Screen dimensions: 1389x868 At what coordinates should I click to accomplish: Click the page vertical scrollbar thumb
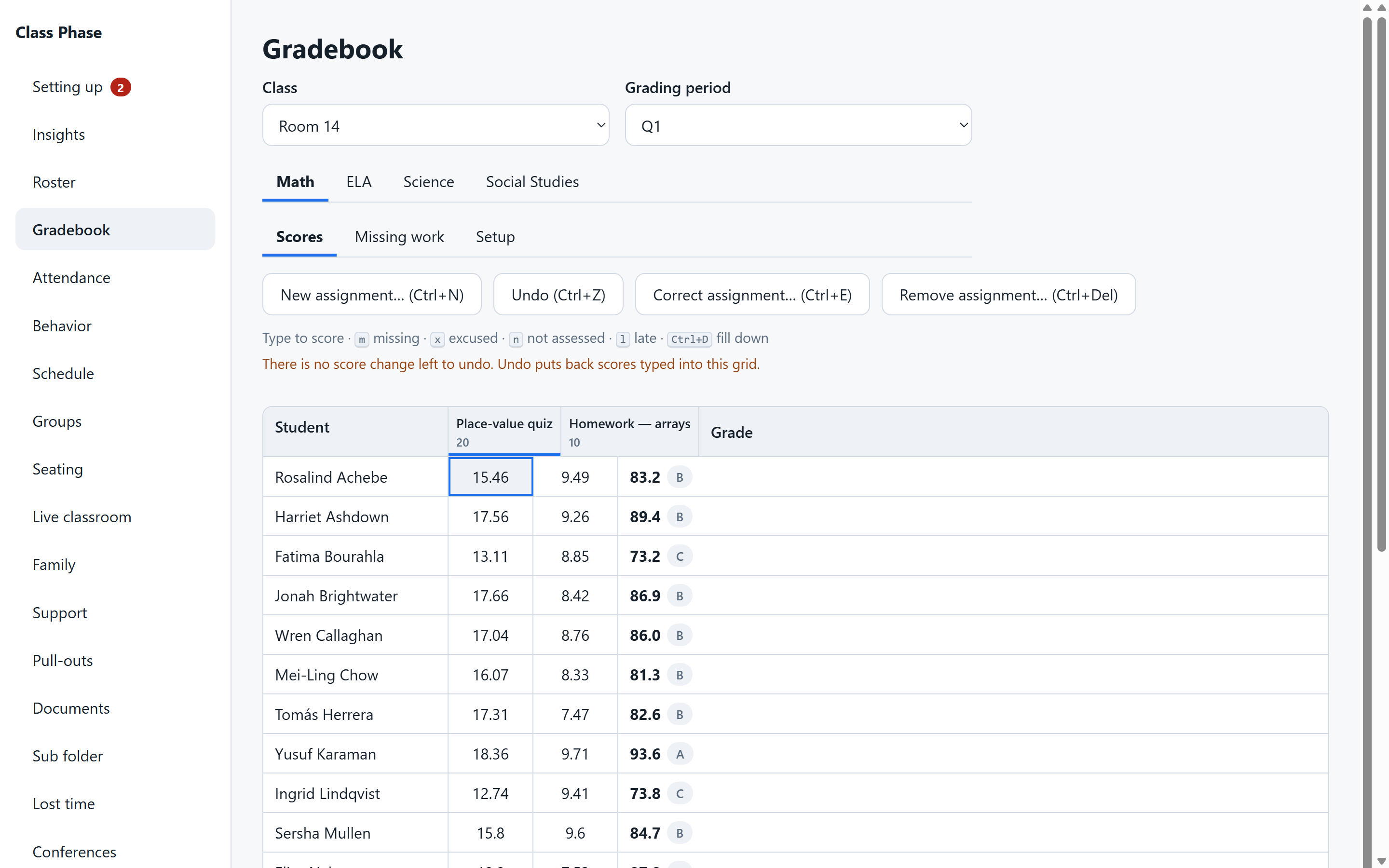(1382, 284)
